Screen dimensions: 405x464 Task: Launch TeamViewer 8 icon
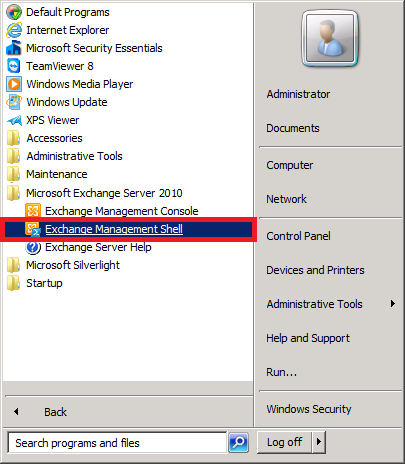(x=14, y=66)
